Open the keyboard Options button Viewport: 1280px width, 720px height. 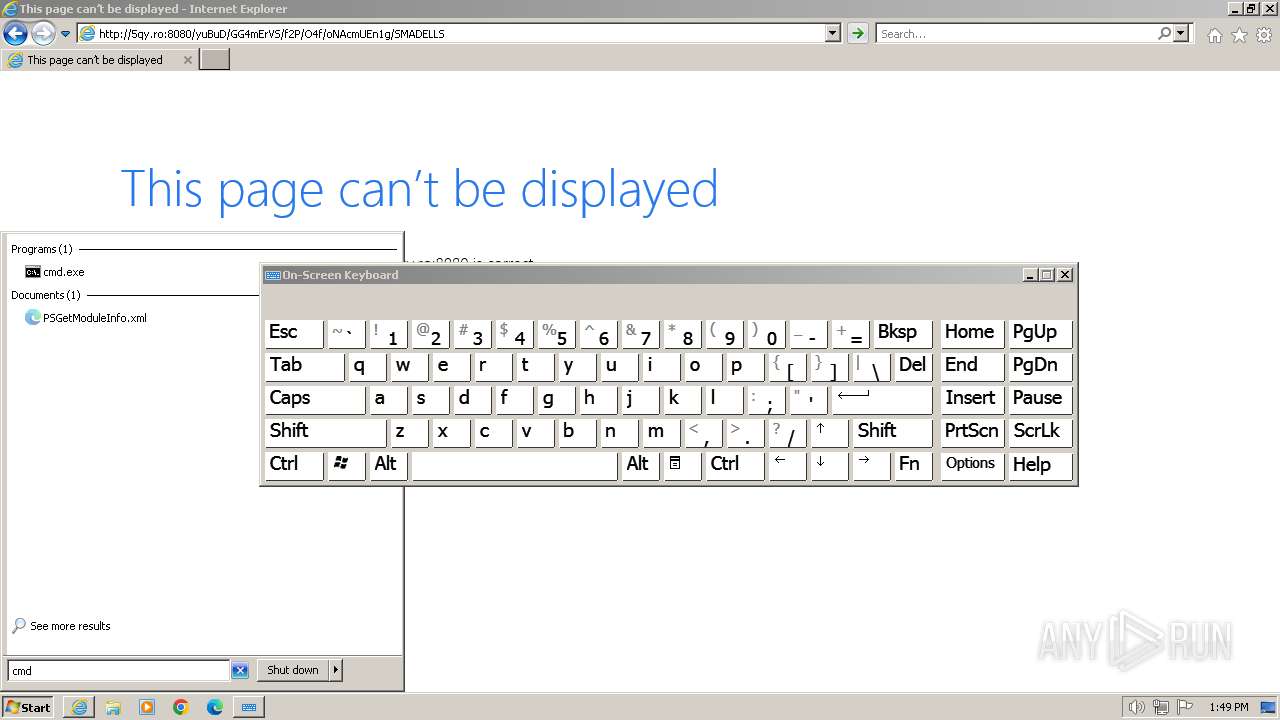pos(972,465)
